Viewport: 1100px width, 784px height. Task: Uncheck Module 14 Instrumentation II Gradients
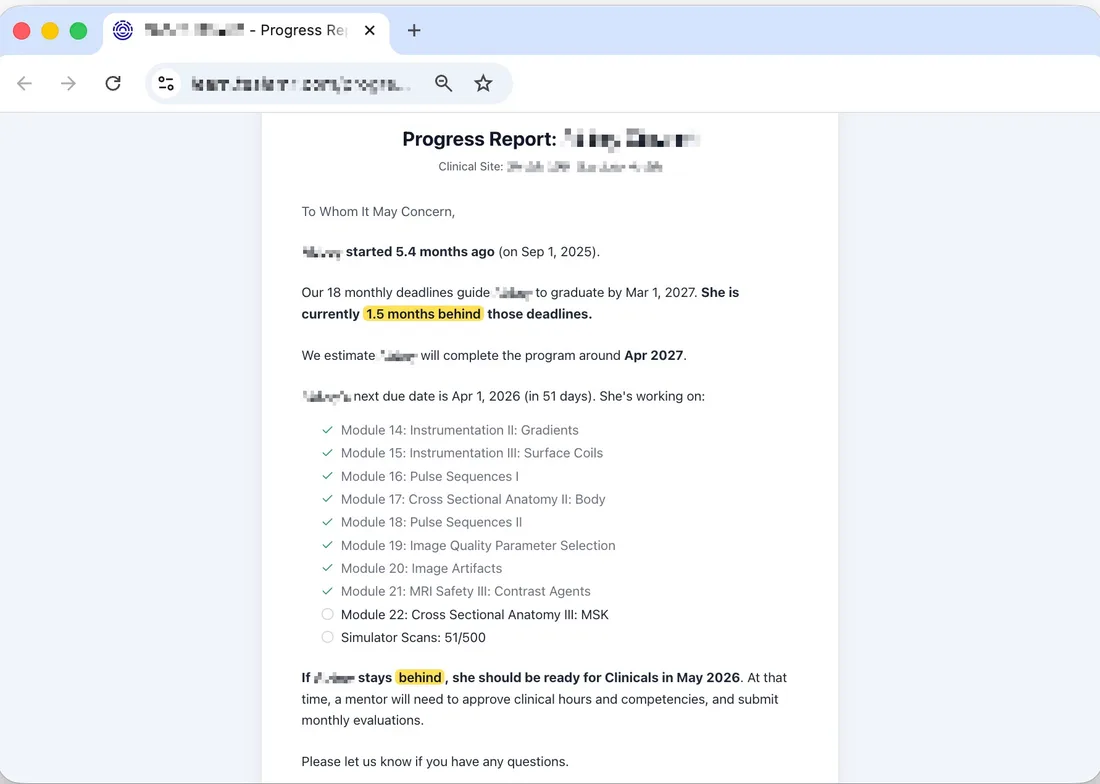click(327, 429)
